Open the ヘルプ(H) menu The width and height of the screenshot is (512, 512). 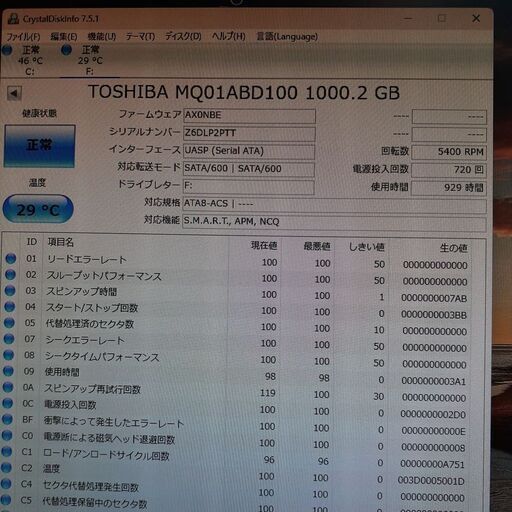click(x=229, y=36)
